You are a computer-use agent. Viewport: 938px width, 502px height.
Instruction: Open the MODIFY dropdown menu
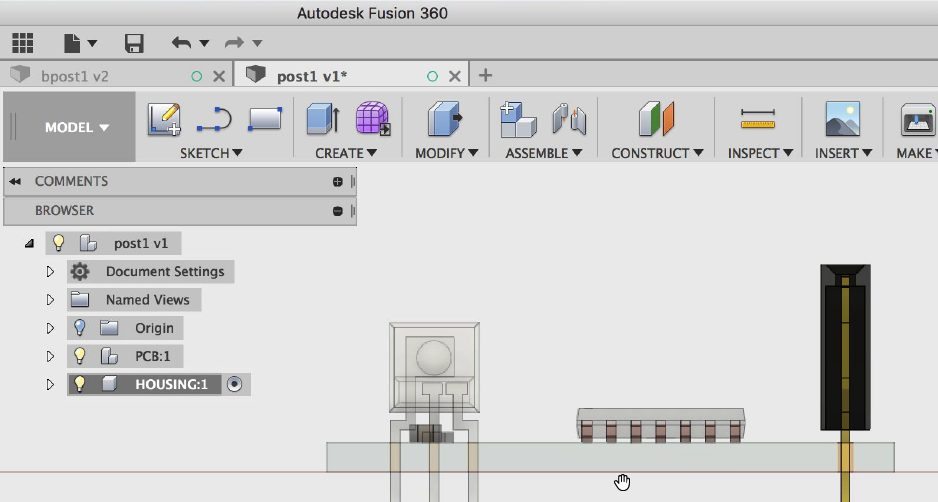[x=446, y=153]
